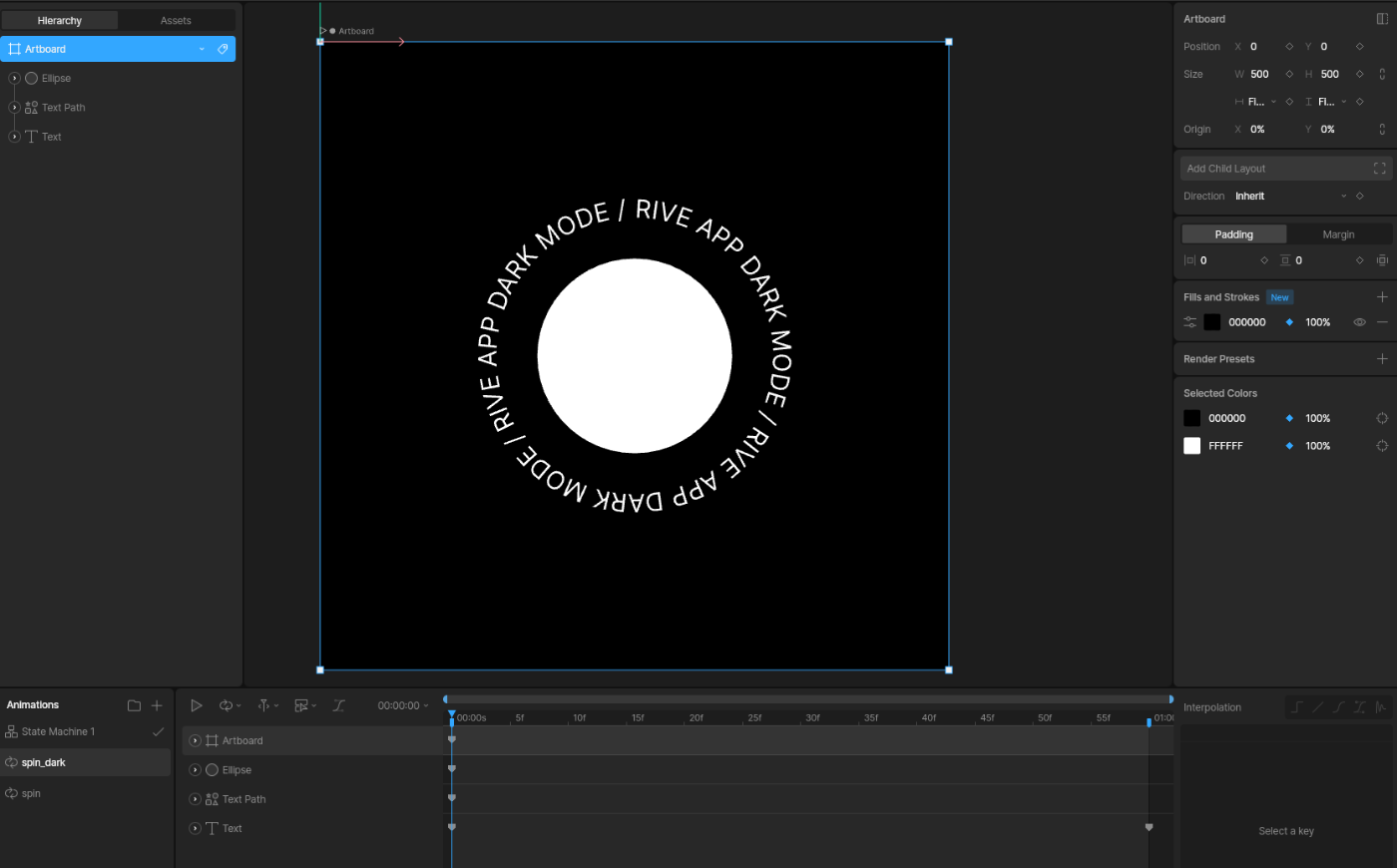
Task: Key the Position X property diamond
Action: click(1289, 47)
